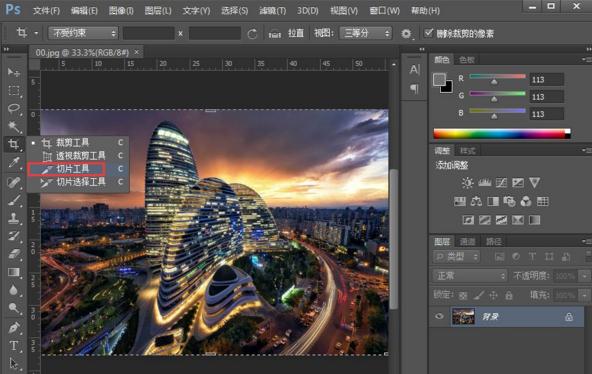Select the Move tool
The height and width of the screenshot is (374, 592).
[x=14, y=72]
